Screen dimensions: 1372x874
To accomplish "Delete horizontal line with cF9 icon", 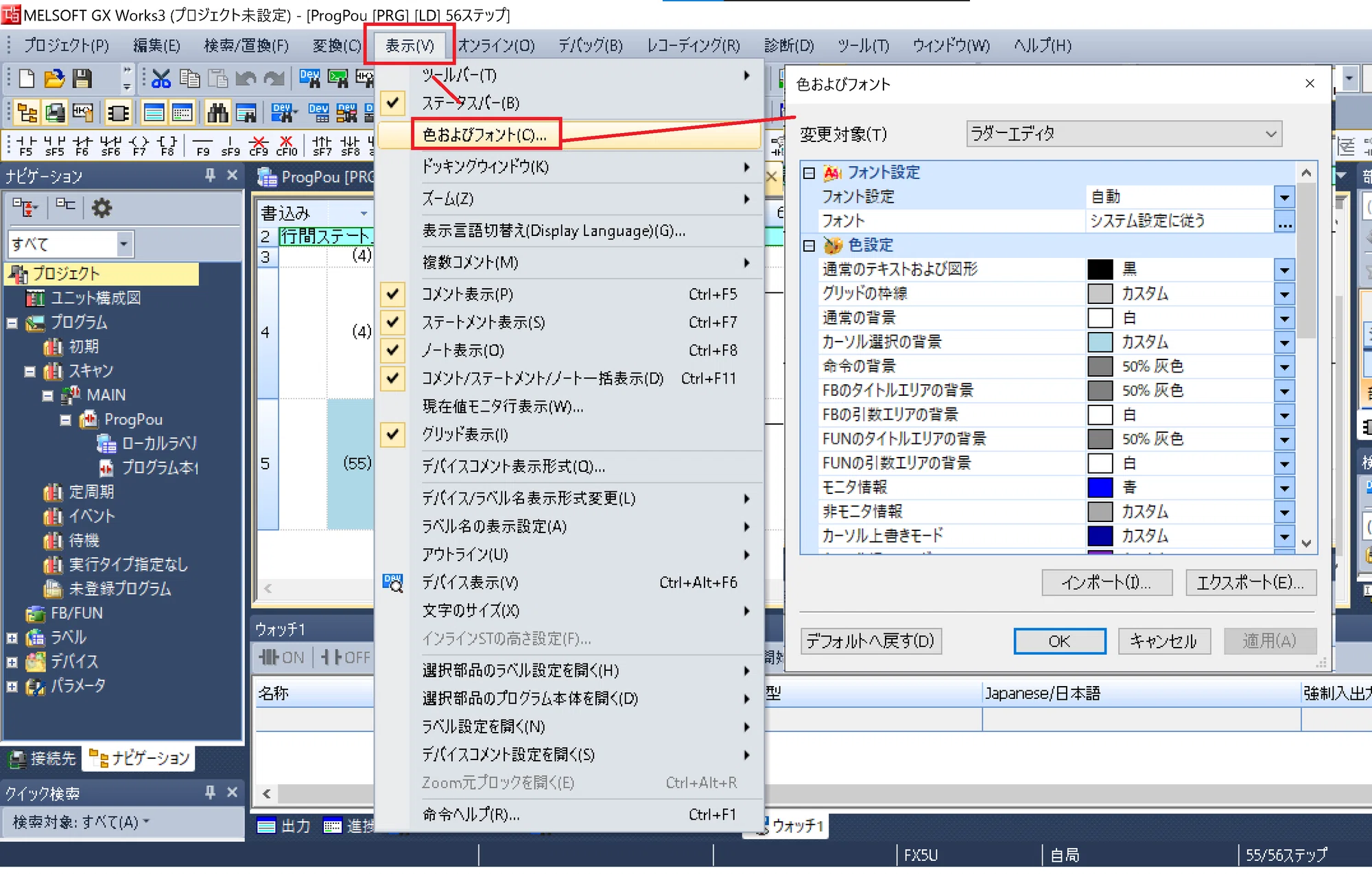I will [259, 145].
